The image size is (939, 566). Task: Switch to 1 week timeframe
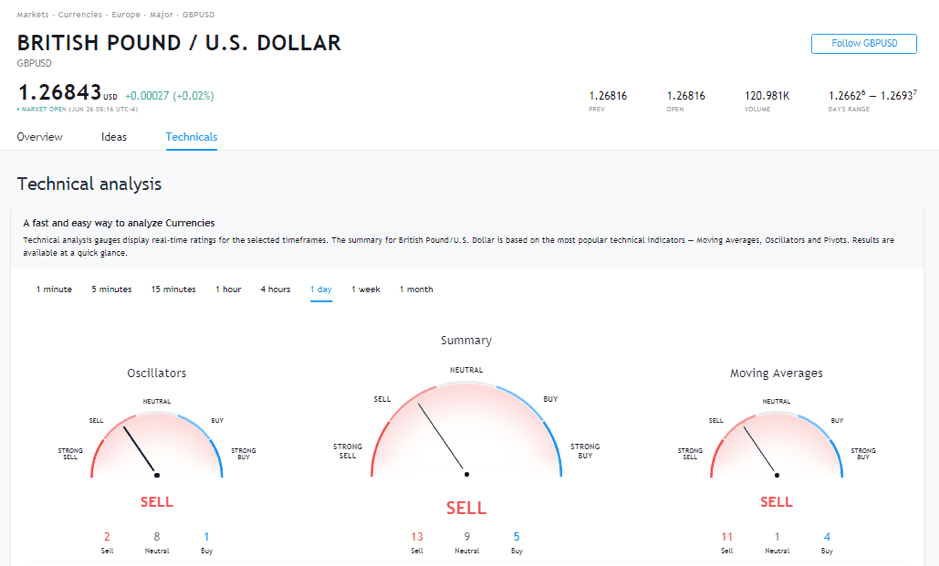tap(365, 290)
